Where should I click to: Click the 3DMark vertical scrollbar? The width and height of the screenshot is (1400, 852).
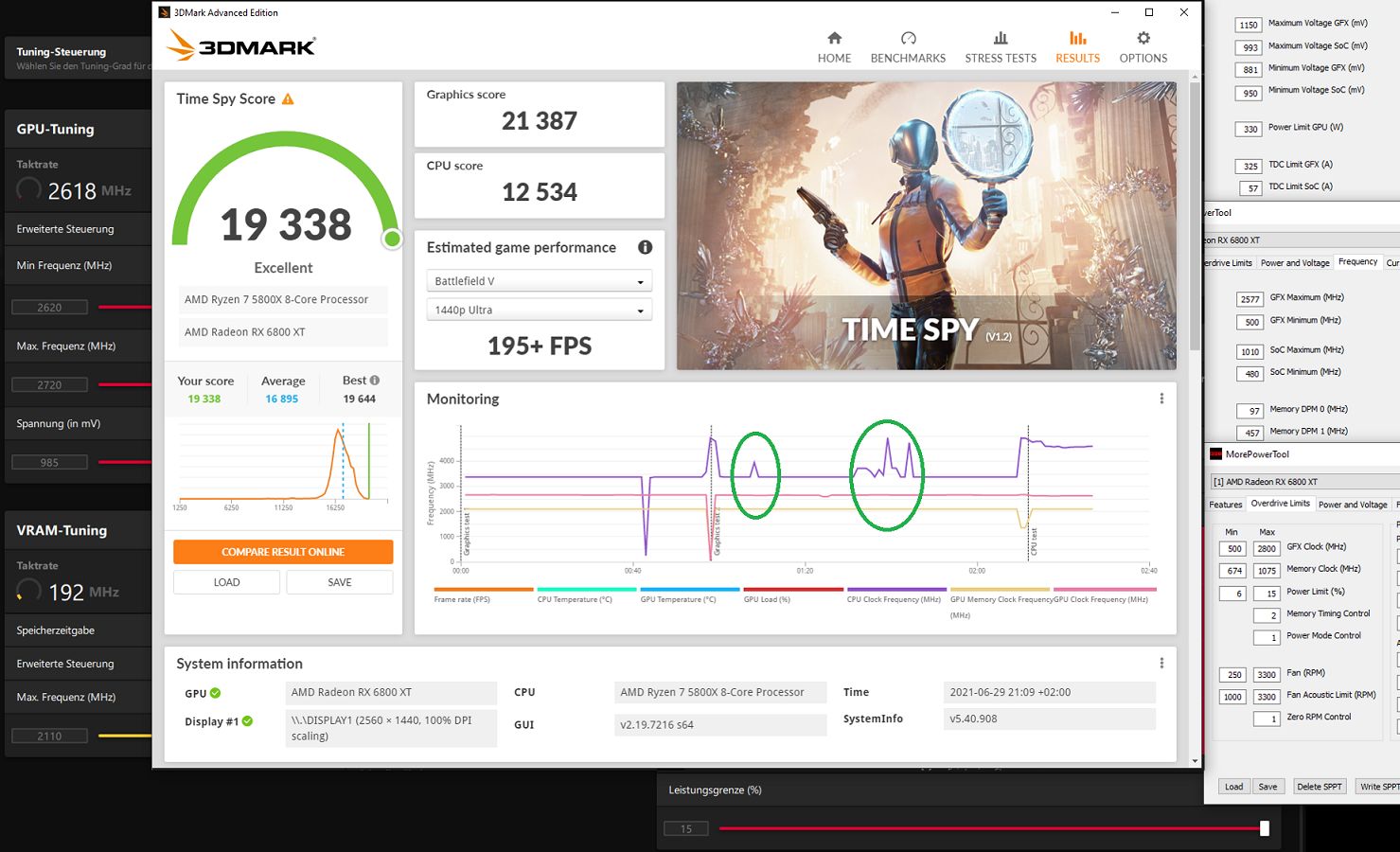click(x=1195, y=218)
